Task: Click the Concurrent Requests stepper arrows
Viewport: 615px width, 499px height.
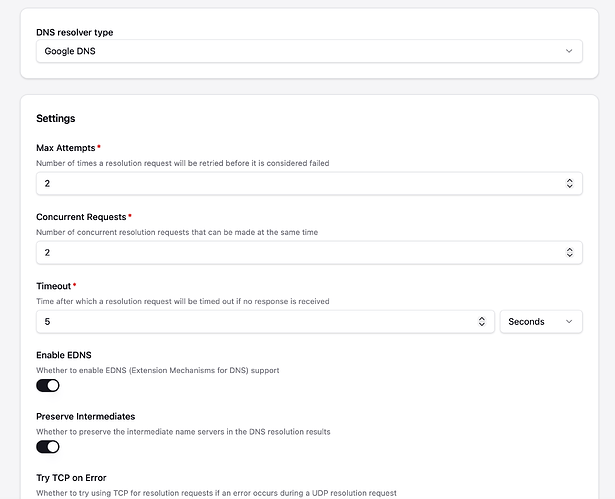Action: pyautogui.click(x=570, y=252)
